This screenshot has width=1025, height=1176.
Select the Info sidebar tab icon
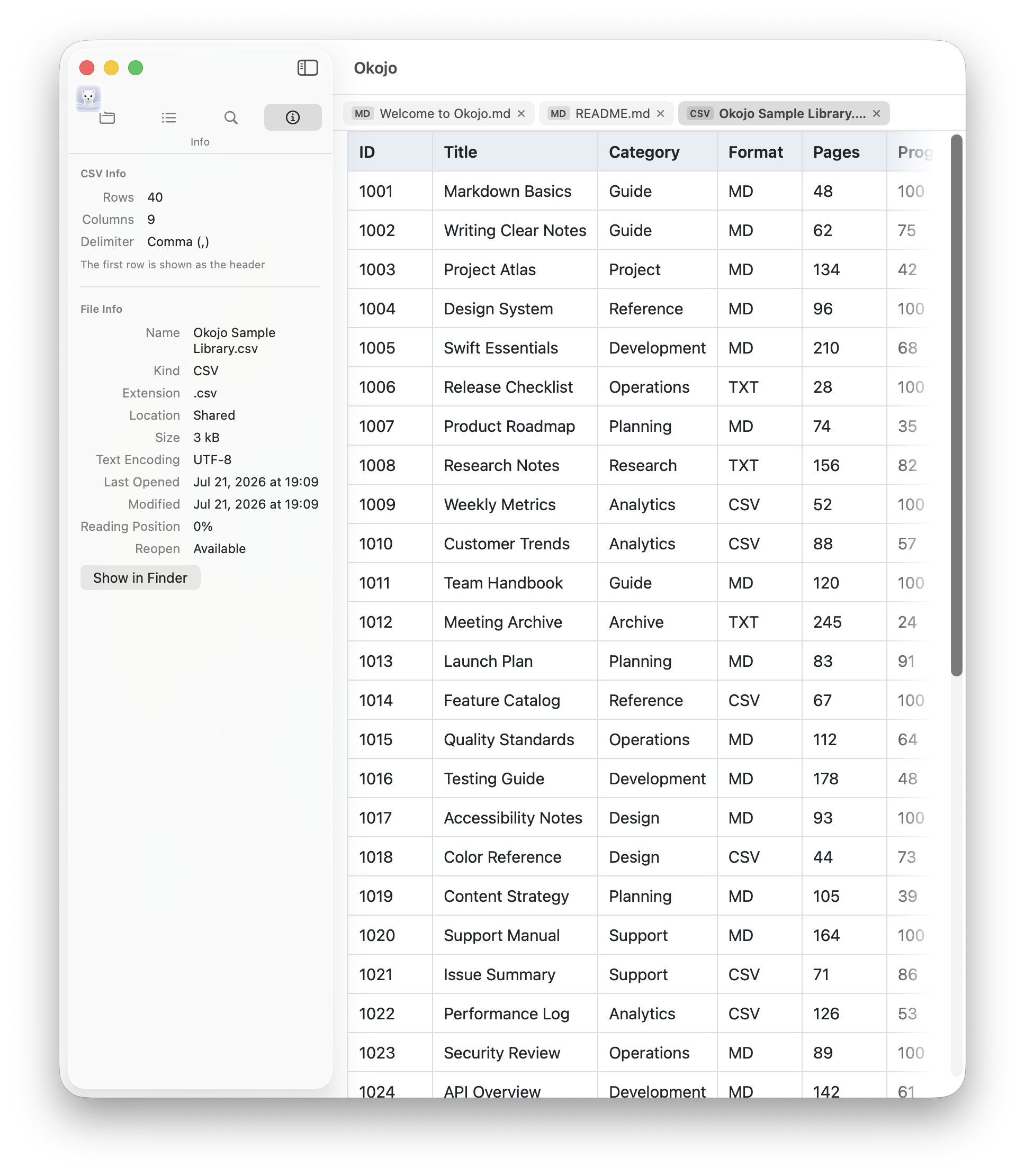[293, 117]
